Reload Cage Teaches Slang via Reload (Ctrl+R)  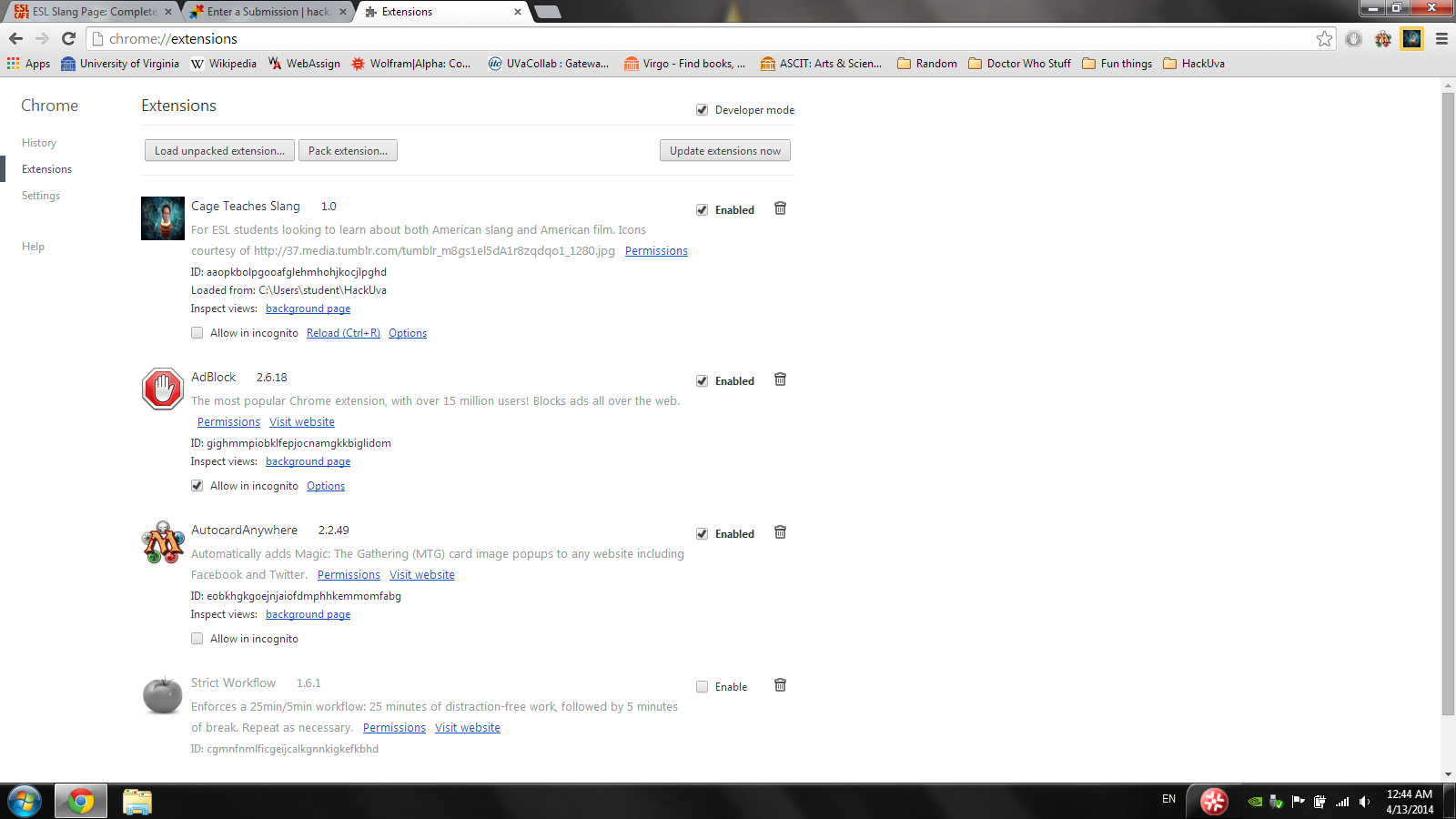coord(343,333)
